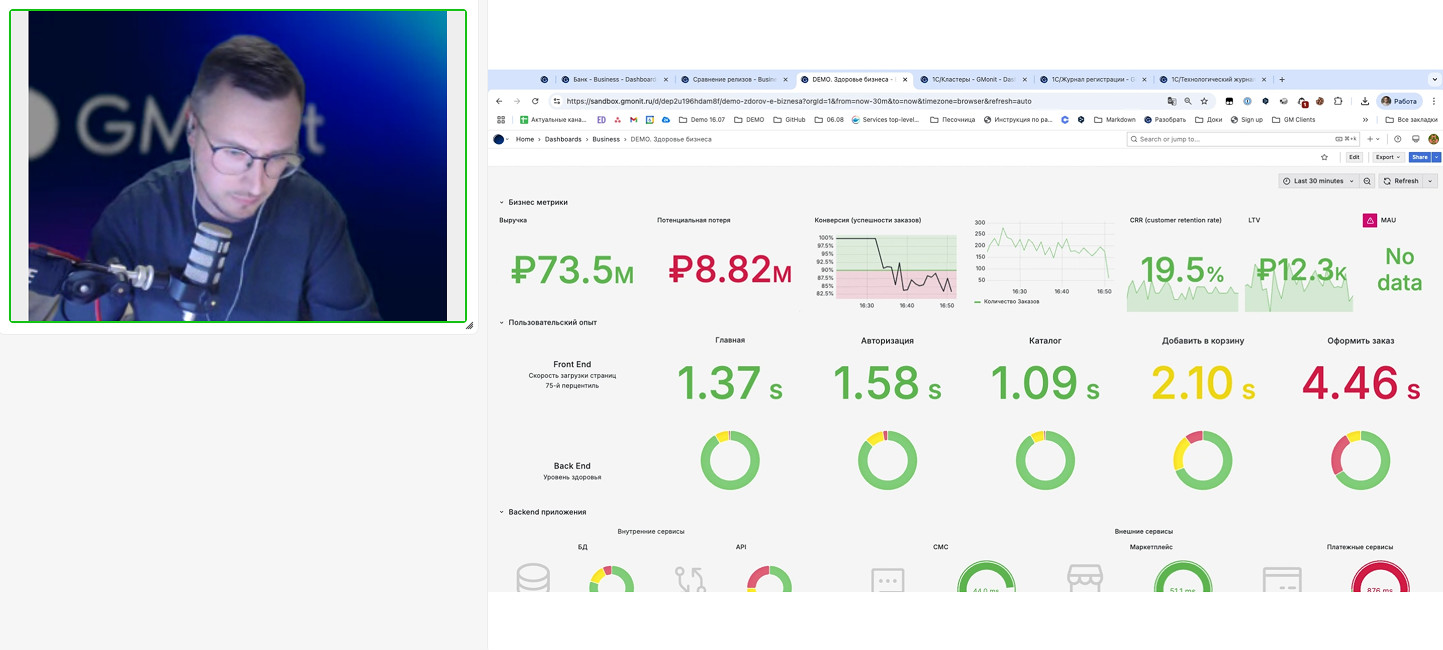This screenshot has width=1443, height=650.
Task: Collapse the Backend приложения row
Action: pos(502,512)
